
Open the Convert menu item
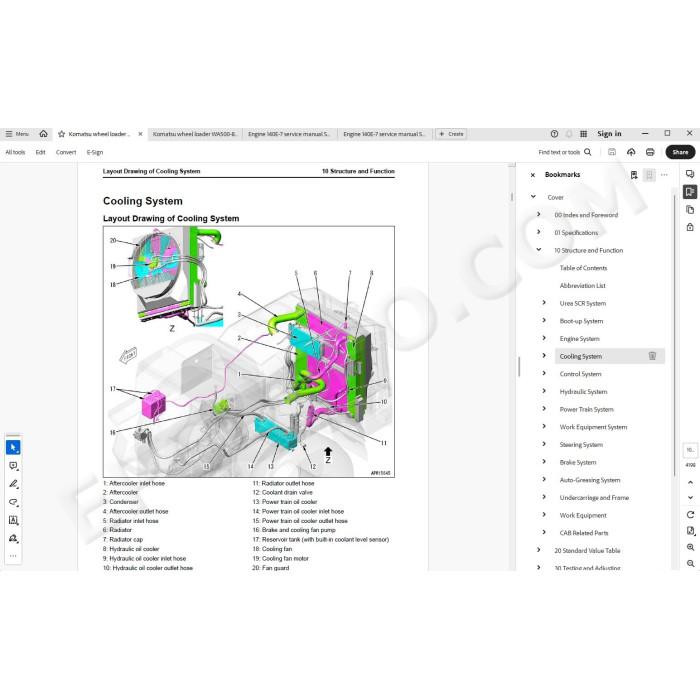[x=66, y=152]
